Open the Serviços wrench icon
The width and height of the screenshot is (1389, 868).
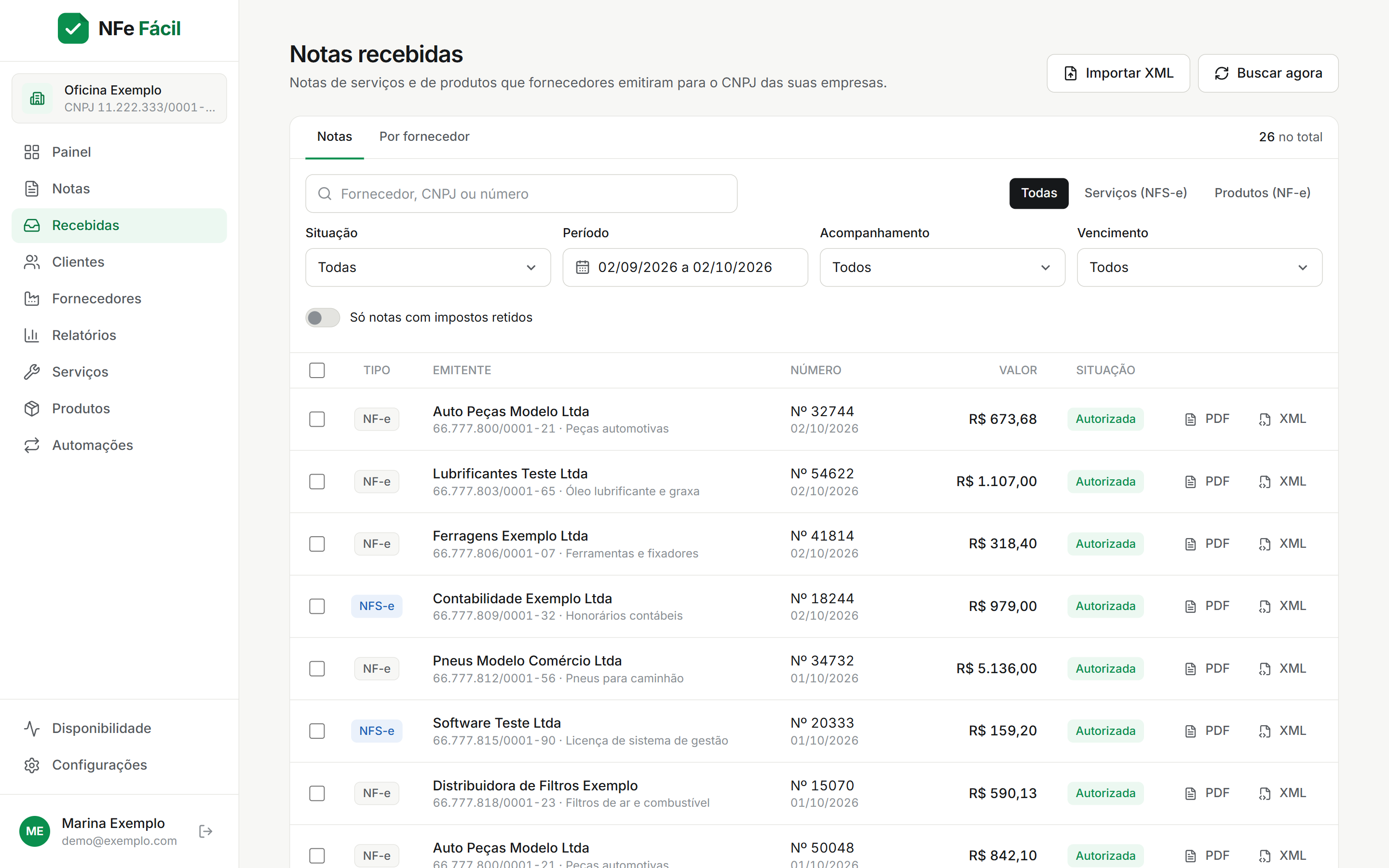(31, 372)
